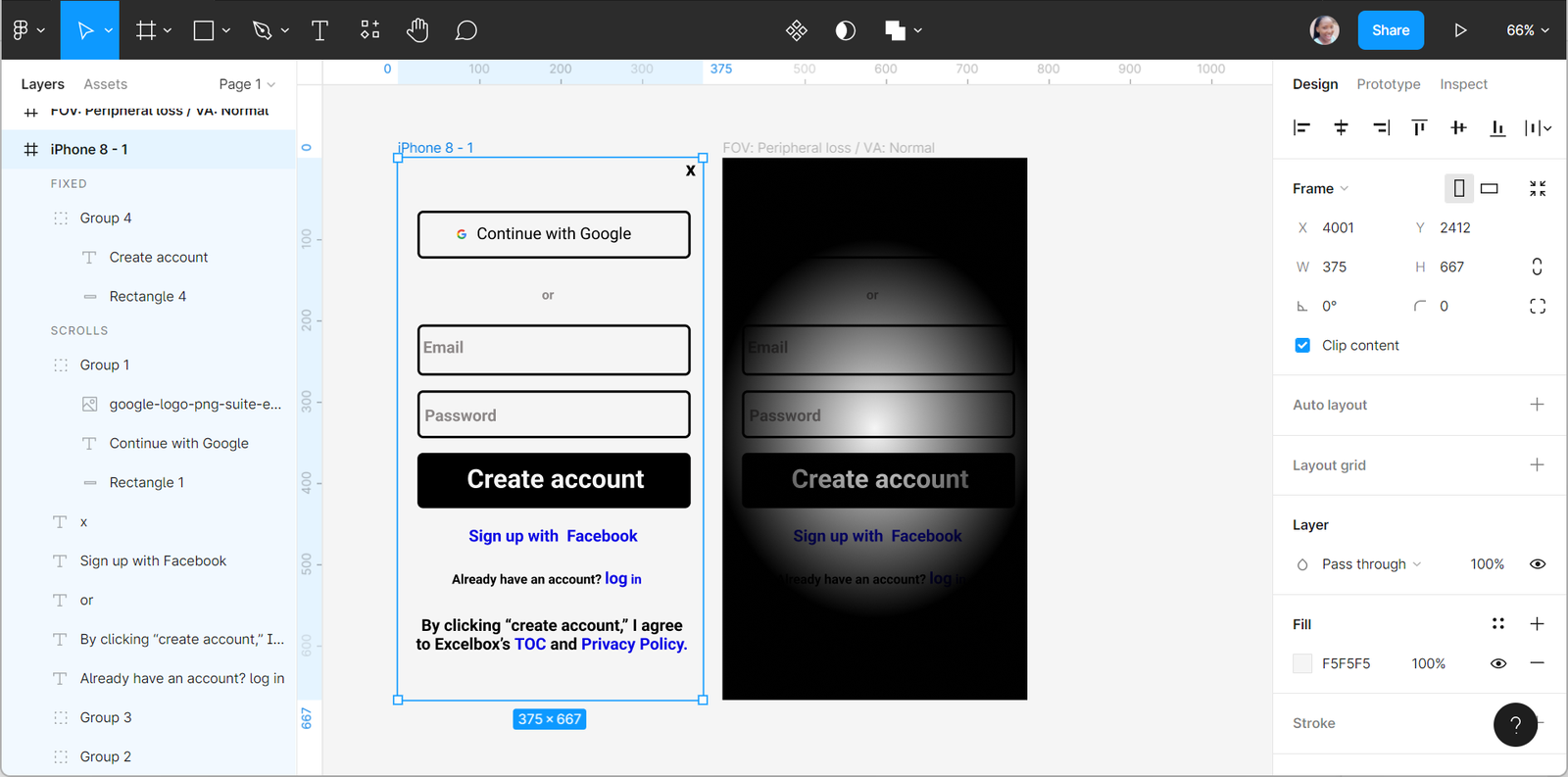Open the 66% zoom dropdown

(1527, 30)
